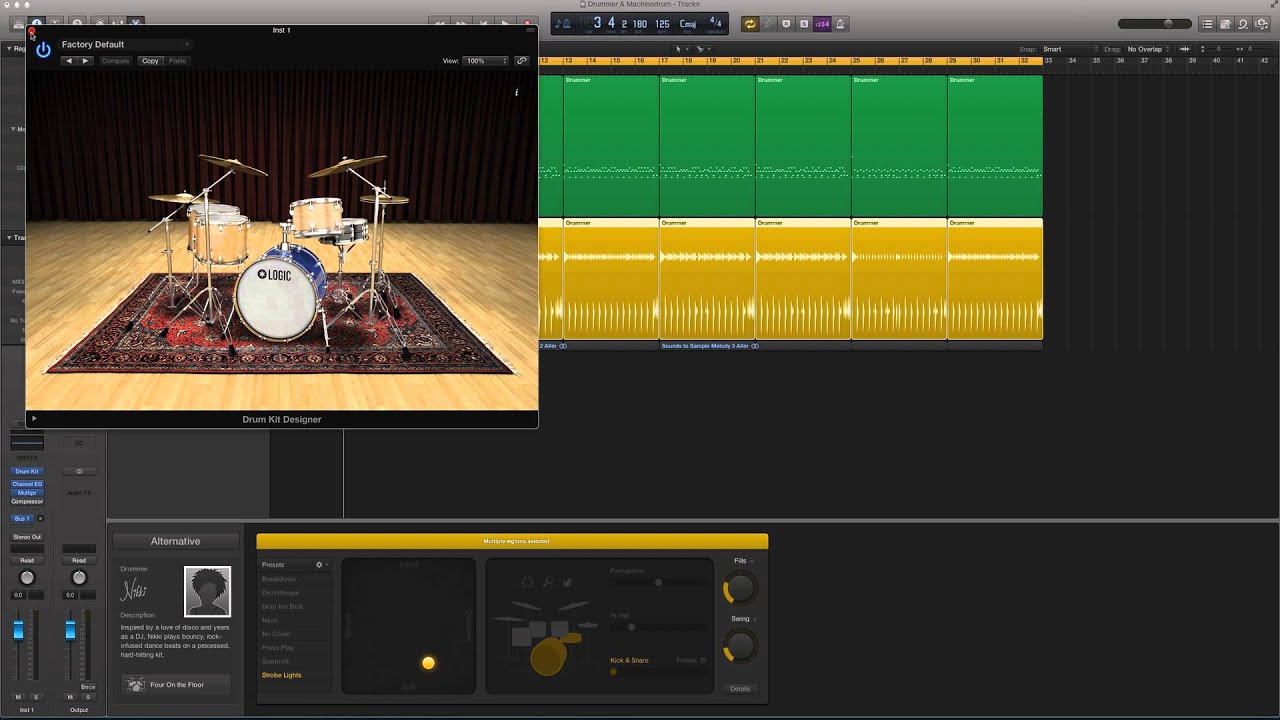Viewport: 1280px width, 720px height.
Task: Open the Channel EQ plug-in slot
Action: (x=27, y=484)
